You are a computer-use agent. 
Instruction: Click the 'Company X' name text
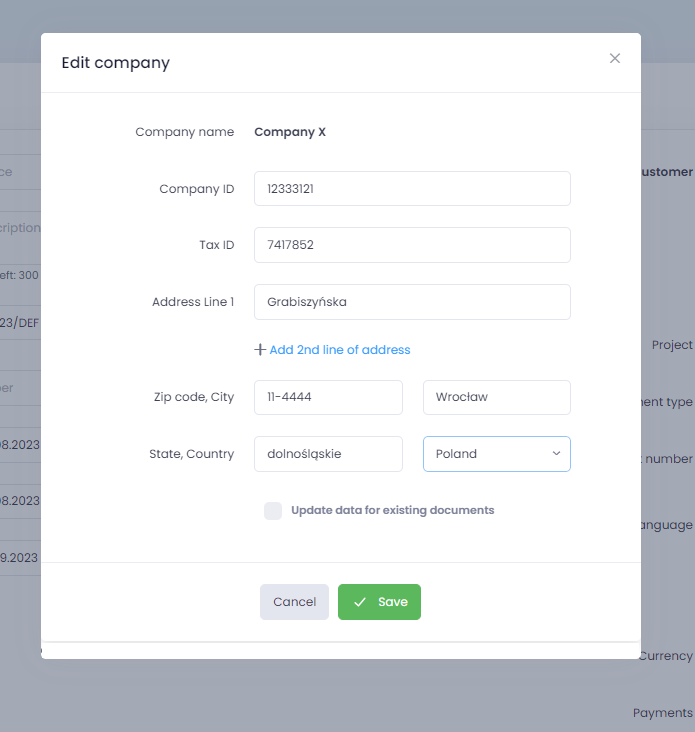coord(290,132)
